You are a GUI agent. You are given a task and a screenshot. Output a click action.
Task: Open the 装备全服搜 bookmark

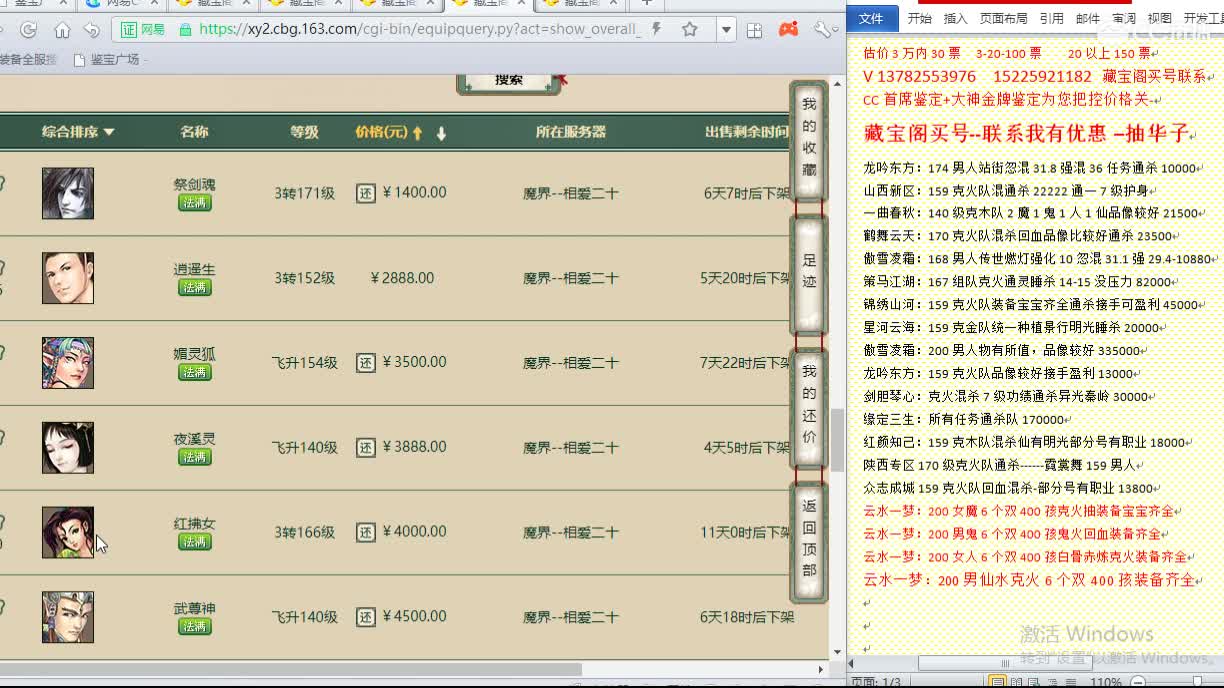[x=28, y=60]
